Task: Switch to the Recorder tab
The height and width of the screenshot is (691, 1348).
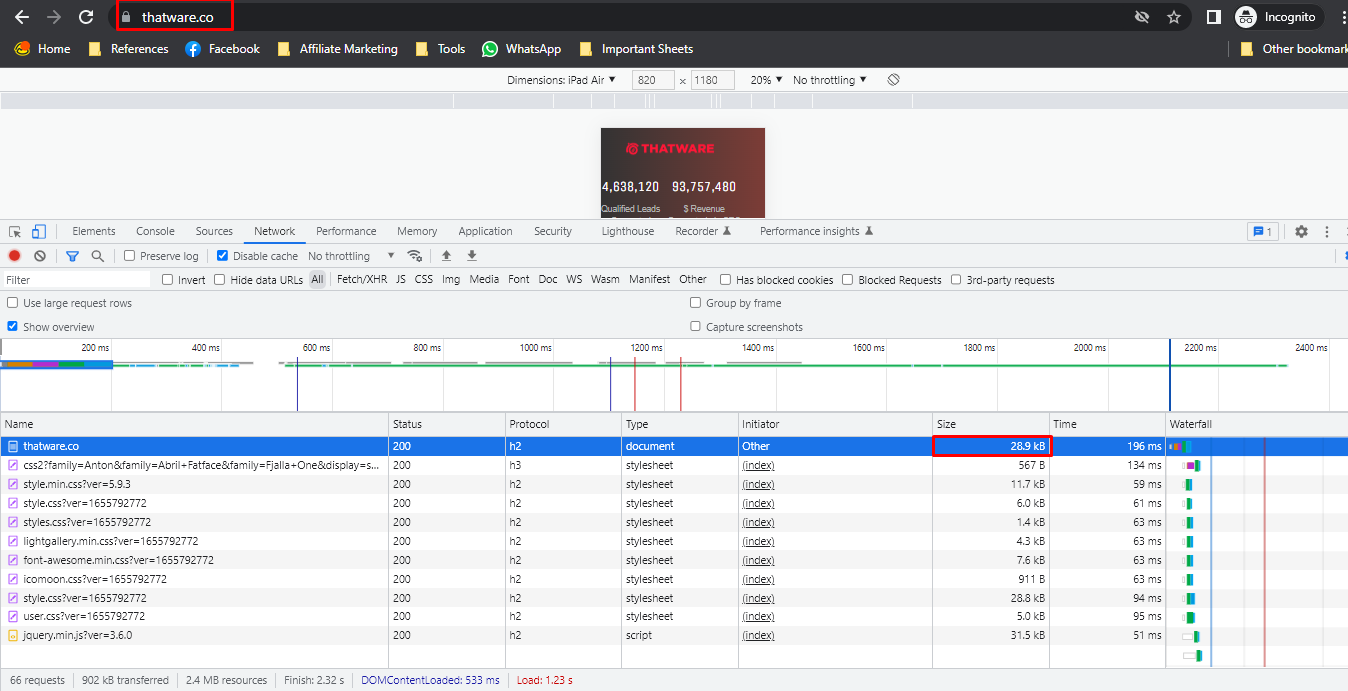Action: 703,231
